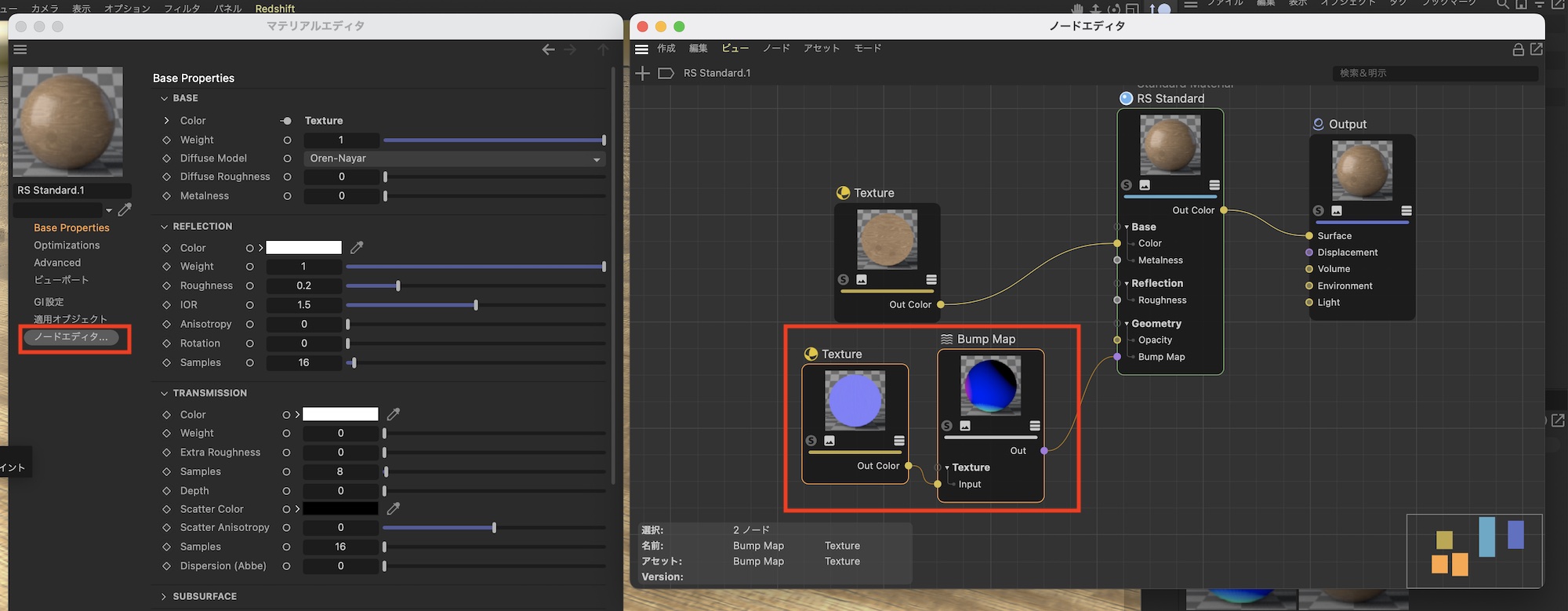Open the Redshift menu in the menu bar
This screenshot has width=1568, height=611.
274,8
